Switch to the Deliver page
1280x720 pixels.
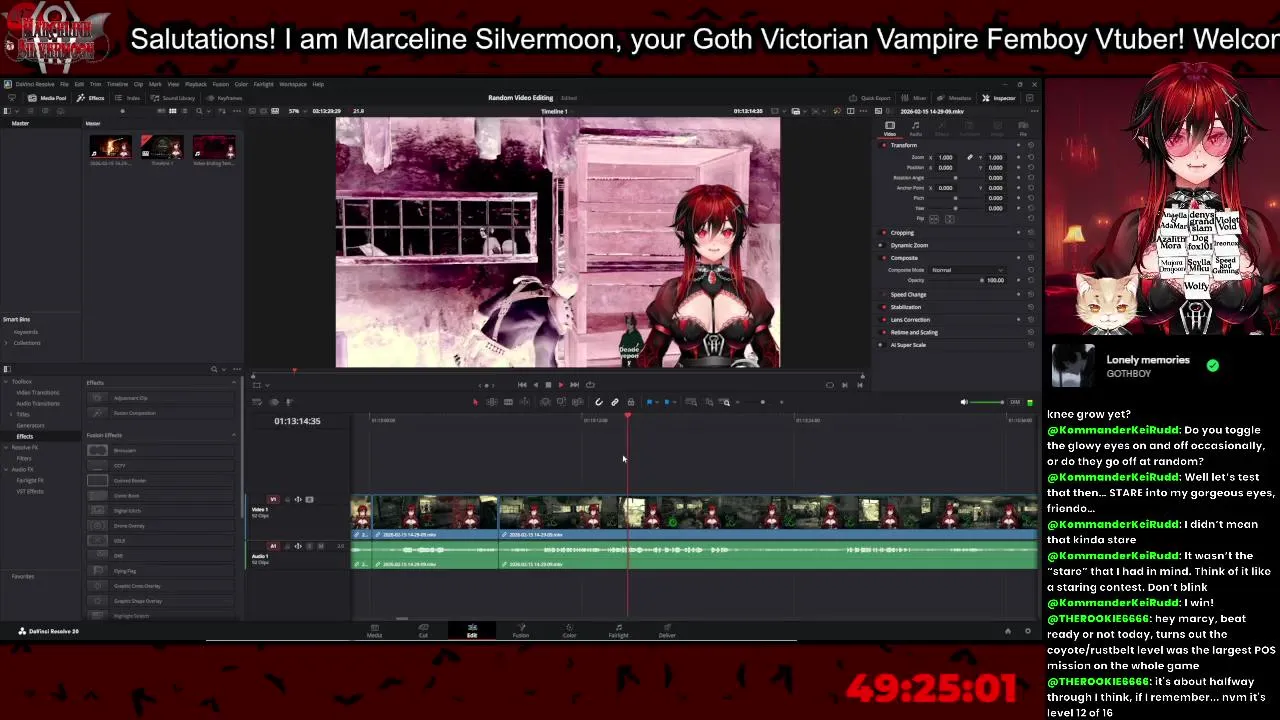click(x=667, y=630)
